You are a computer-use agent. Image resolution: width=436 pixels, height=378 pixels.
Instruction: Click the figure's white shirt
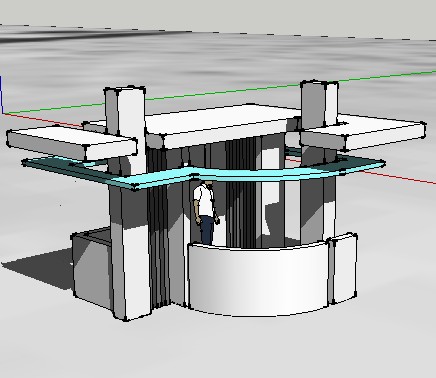tap(205, 200)
